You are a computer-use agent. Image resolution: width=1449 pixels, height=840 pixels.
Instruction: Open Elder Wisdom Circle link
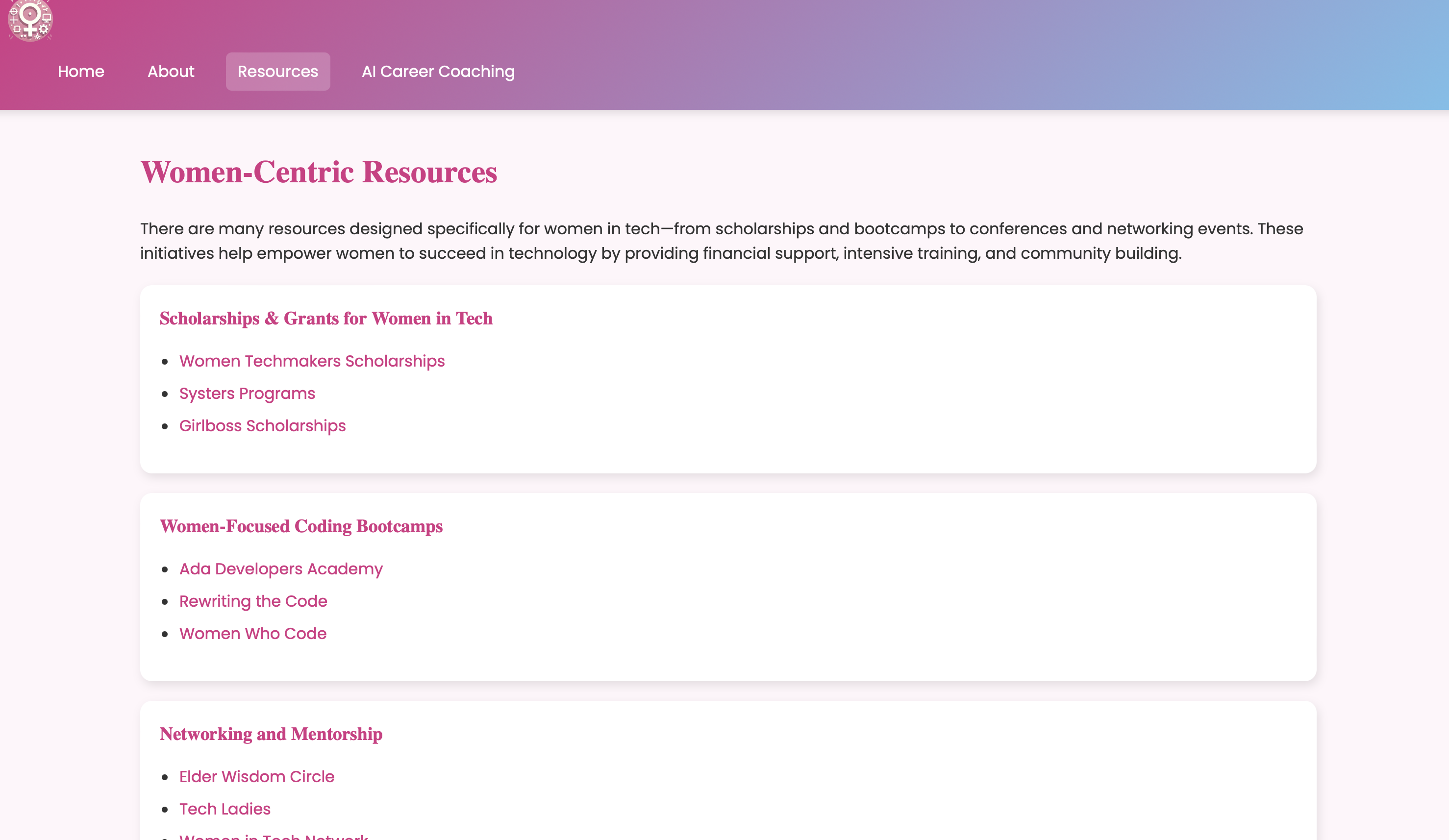pyautogui.click(x=256, y=776)
